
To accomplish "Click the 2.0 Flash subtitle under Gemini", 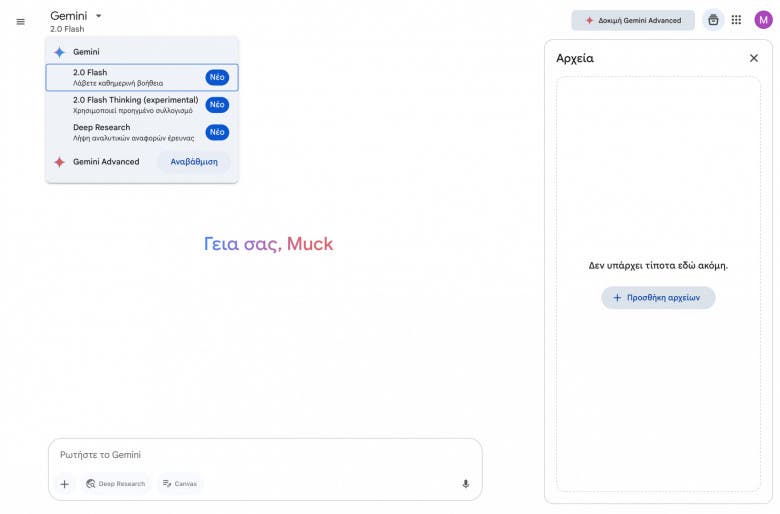I will click(x=67, y=29).
